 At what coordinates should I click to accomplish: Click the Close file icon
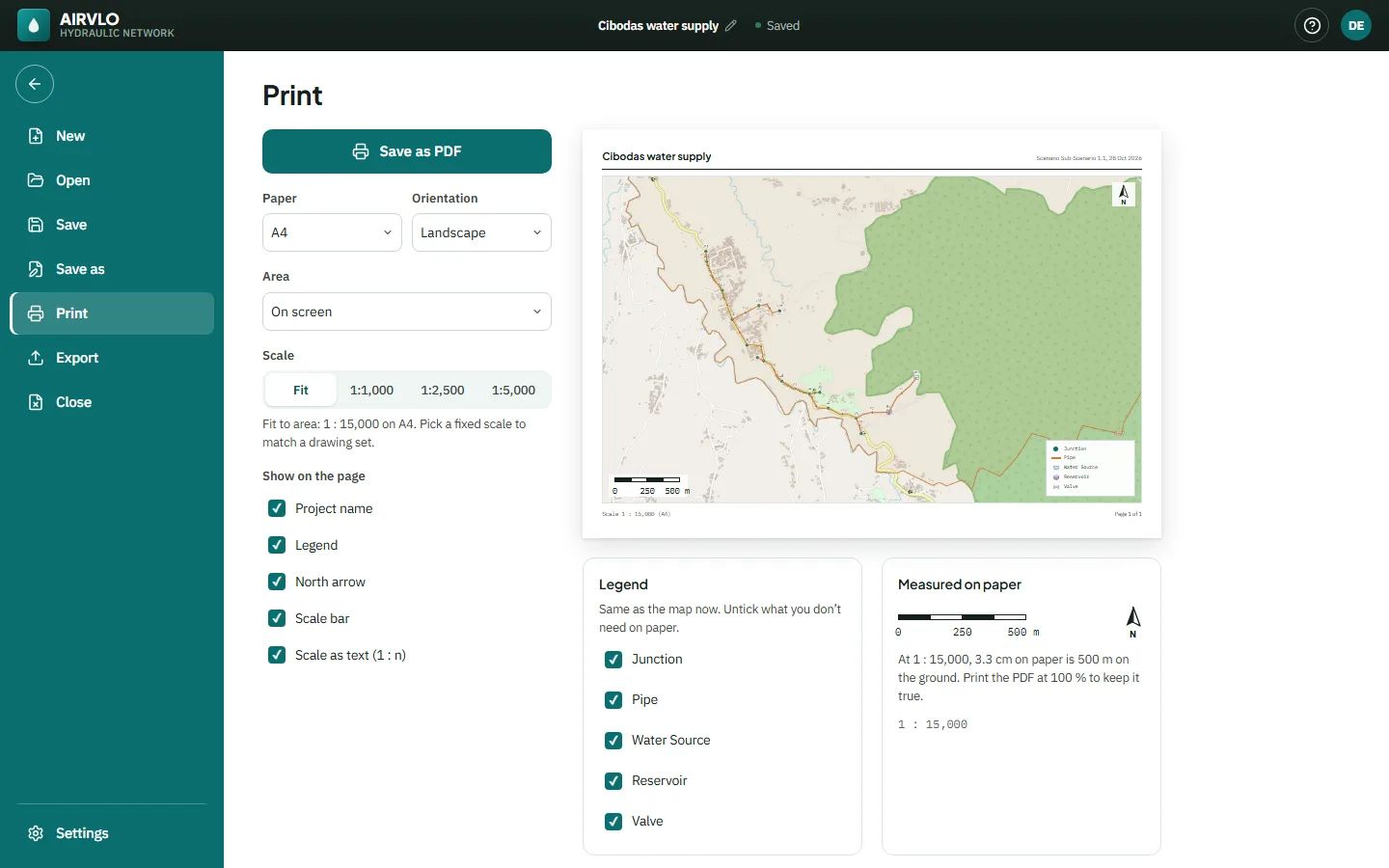(x=36, y=402)
